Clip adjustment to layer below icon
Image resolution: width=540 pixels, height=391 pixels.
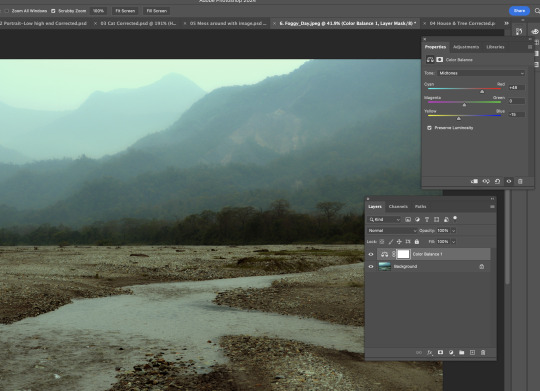pyautogui.click(x=474, y=181)
